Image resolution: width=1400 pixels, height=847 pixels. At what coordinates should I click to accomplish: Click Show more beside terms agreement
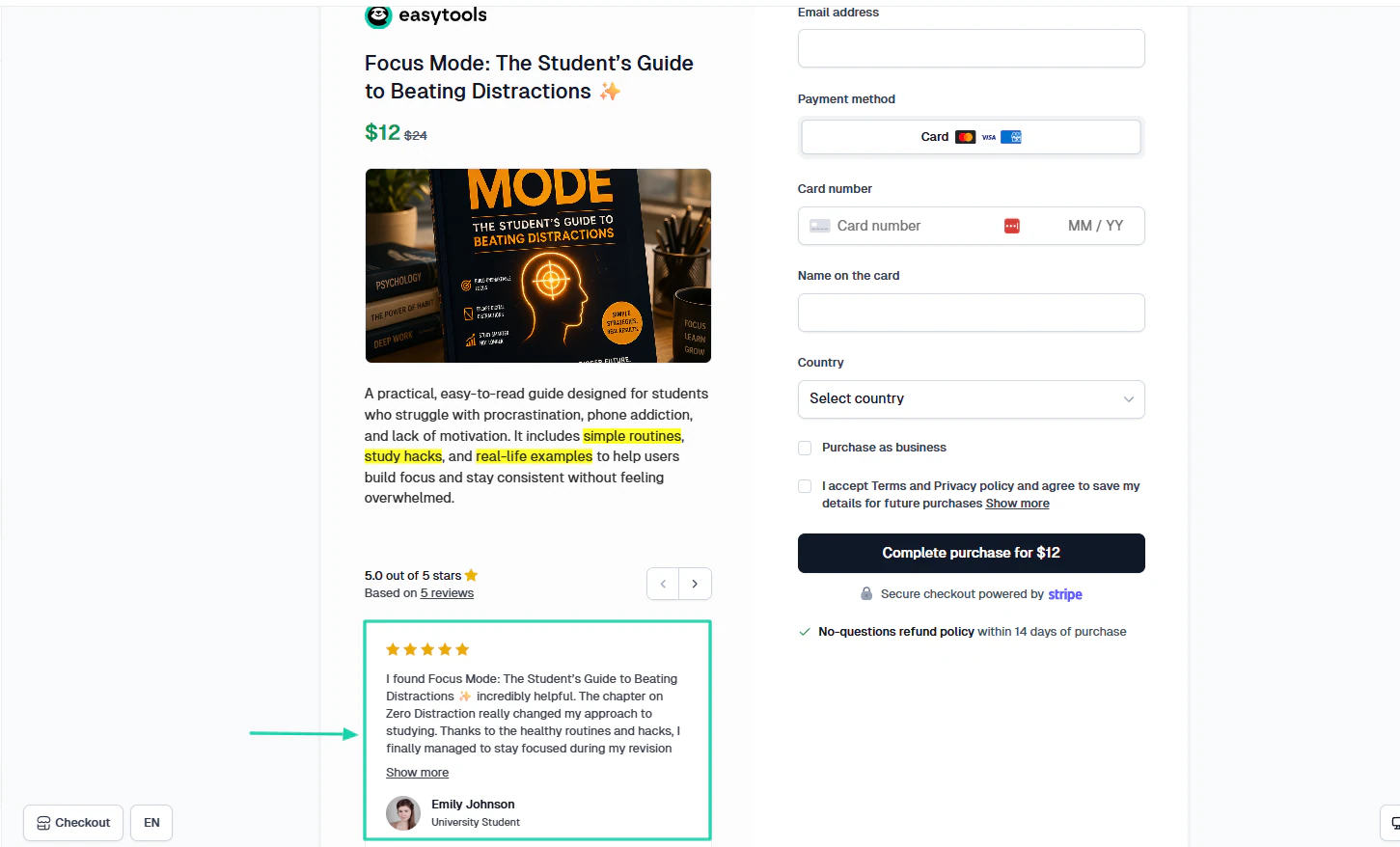click(1017, 504)
